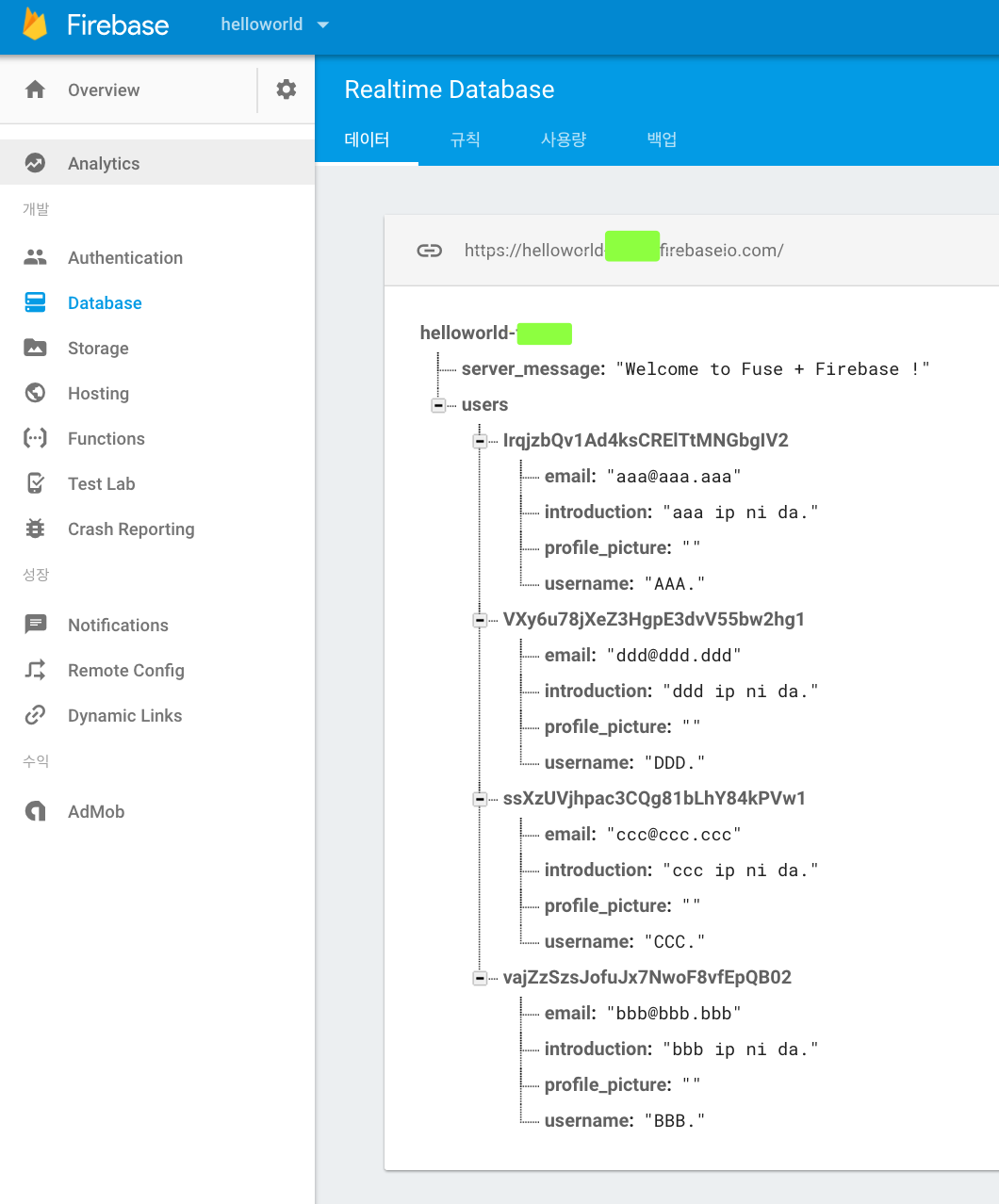Click the value "ccc@ccc.ccc"

click(x=674, y=835)
